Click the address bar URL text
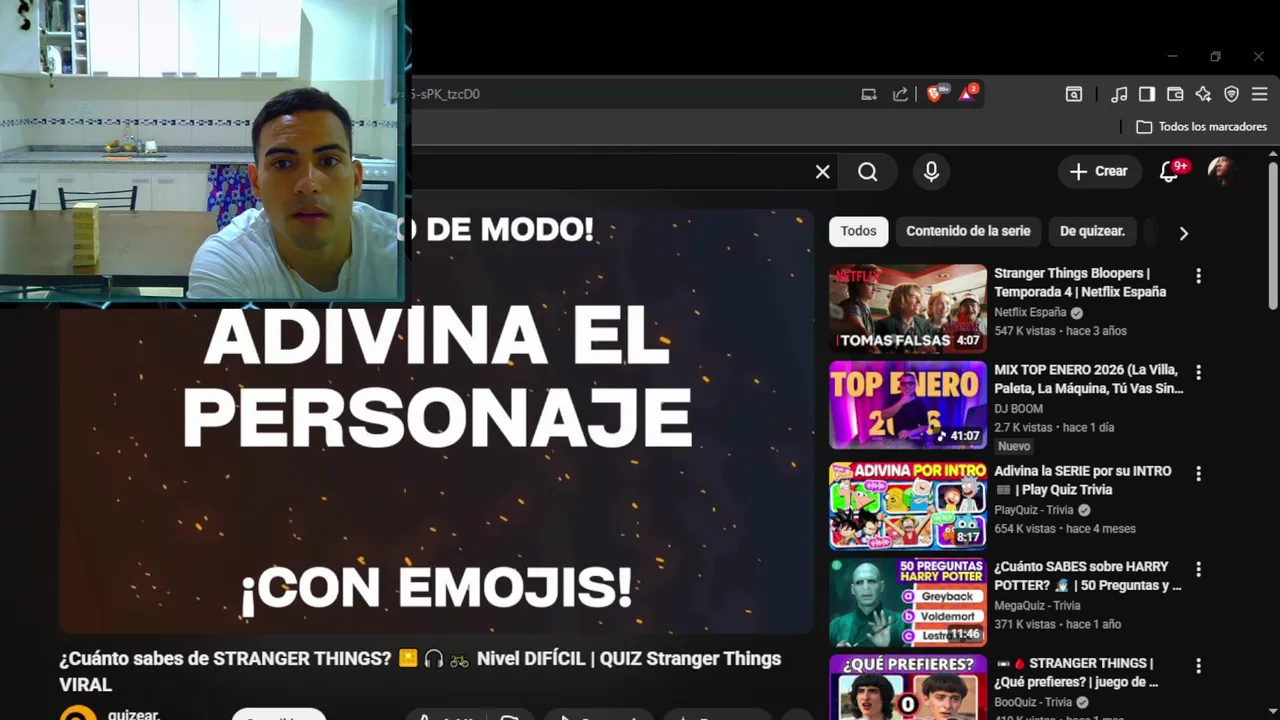 [x=447, y=94]
